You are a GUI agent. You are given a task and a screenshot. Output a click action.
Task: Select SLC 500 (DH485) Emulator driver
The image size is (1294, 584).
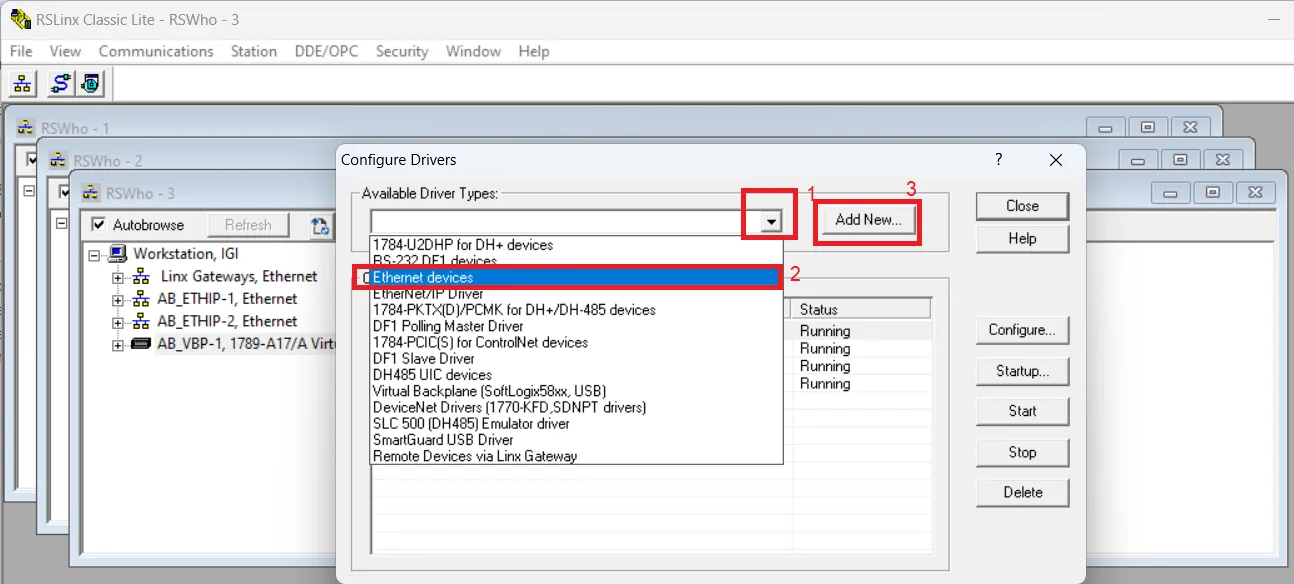point(576,423)
